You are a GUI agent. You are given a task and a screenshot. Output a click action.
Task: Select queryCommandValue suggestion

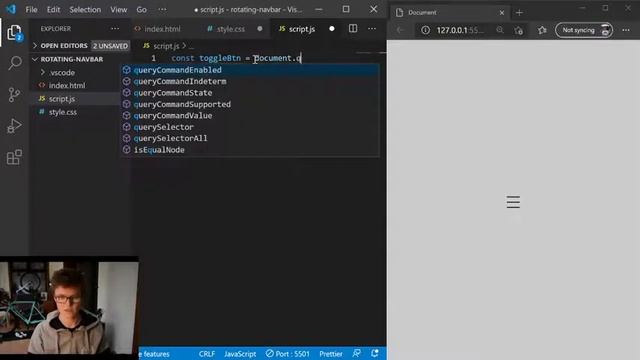pyautogui.click(x=250, y=116)
